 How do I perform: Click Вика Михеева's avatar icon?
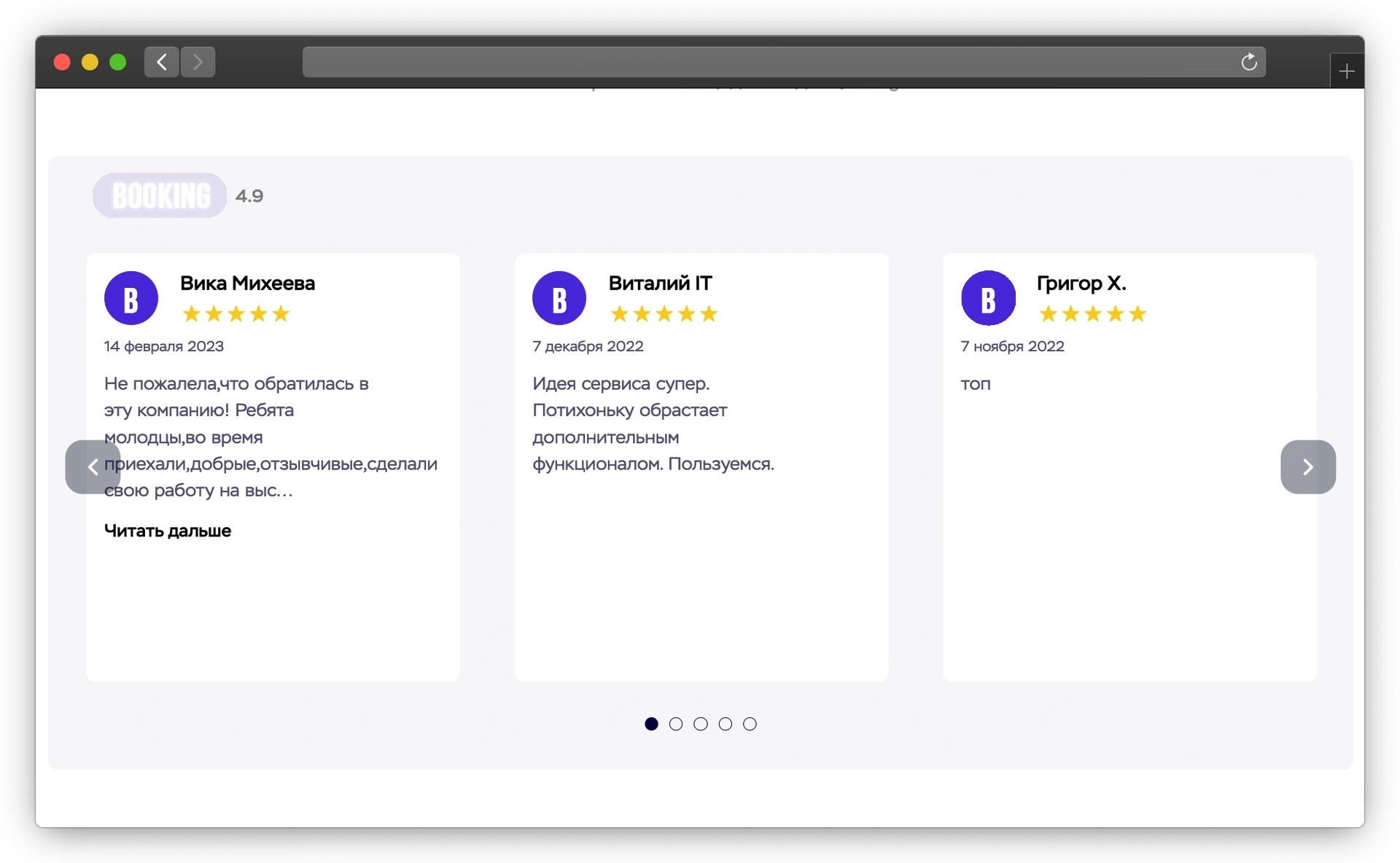pos(131,298)
